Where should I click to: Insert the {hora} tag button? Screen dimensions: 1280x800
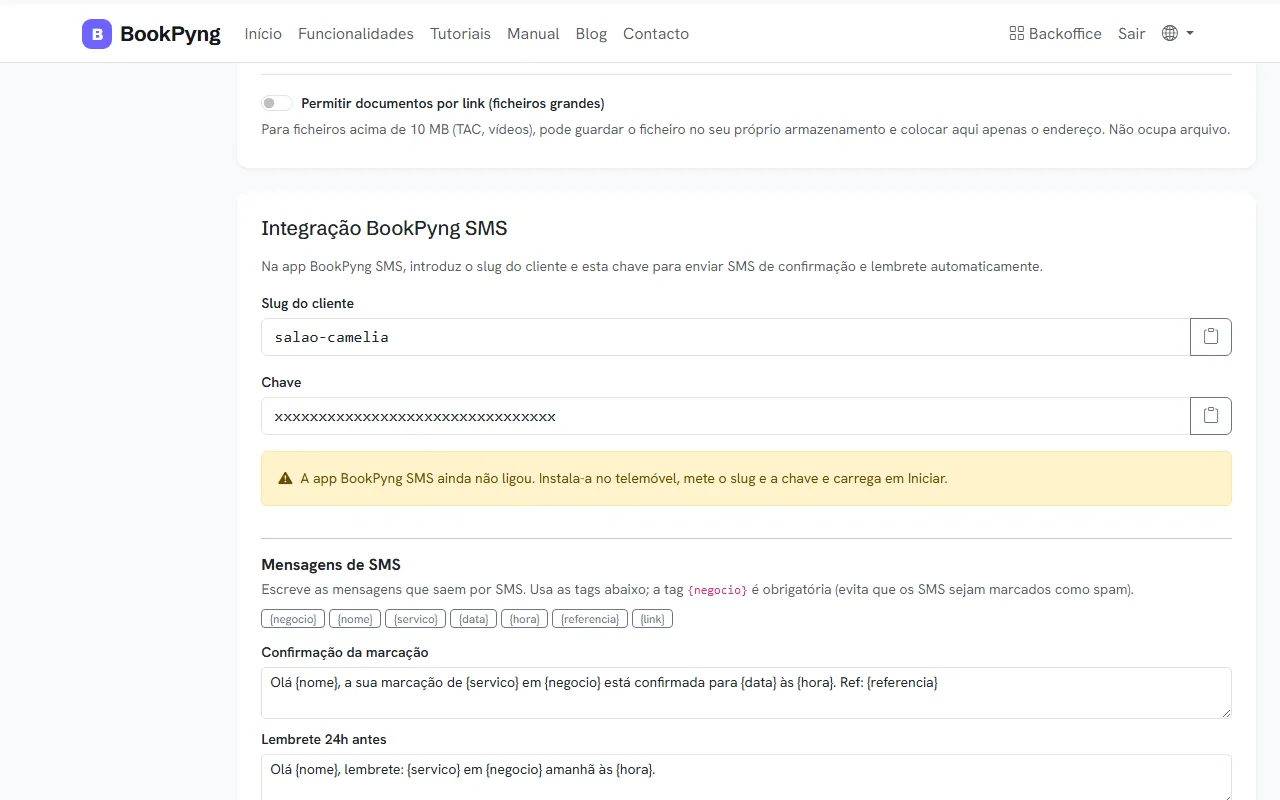525,619
